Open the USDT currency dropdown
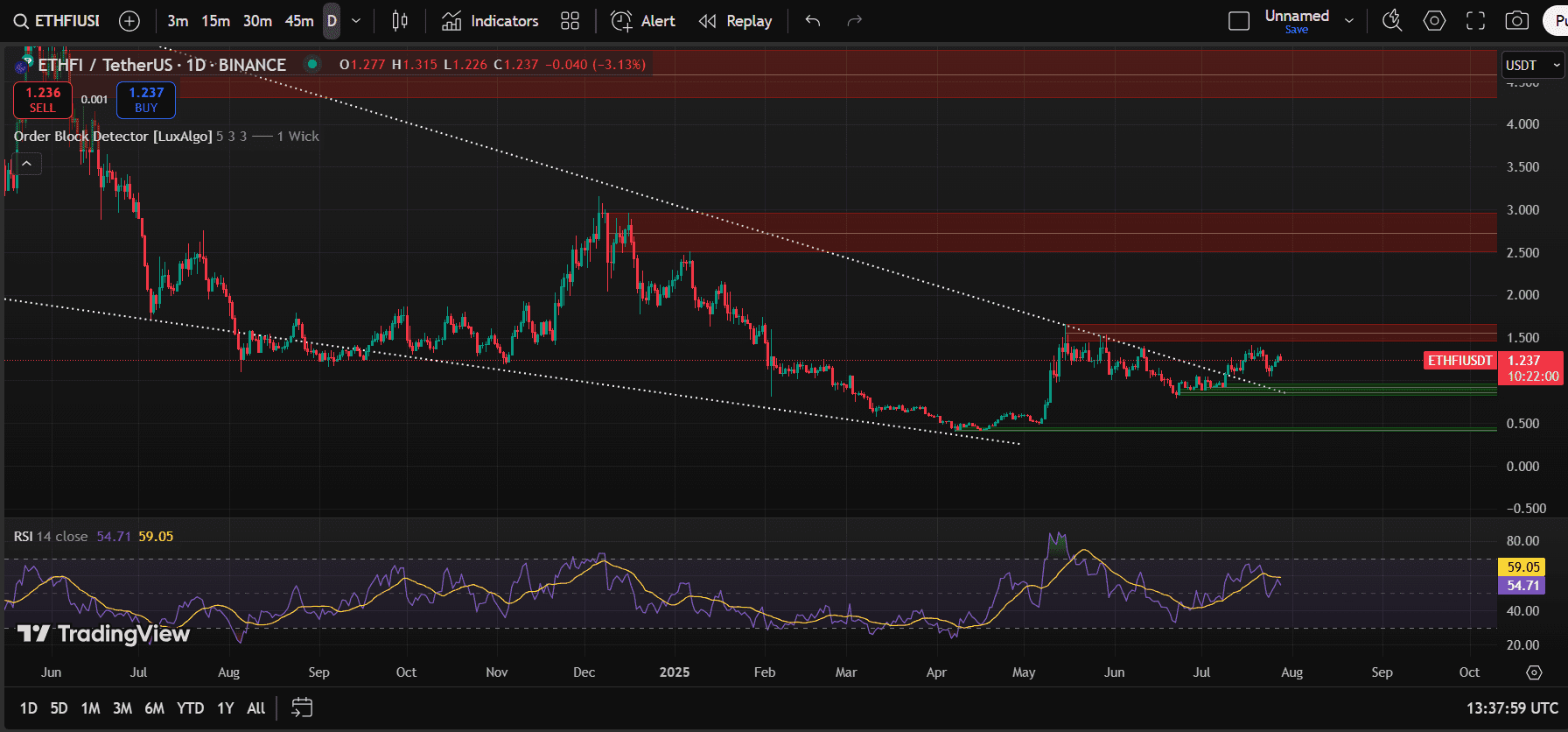This screenshot has width=1568, height=732. pos(1532,66)
